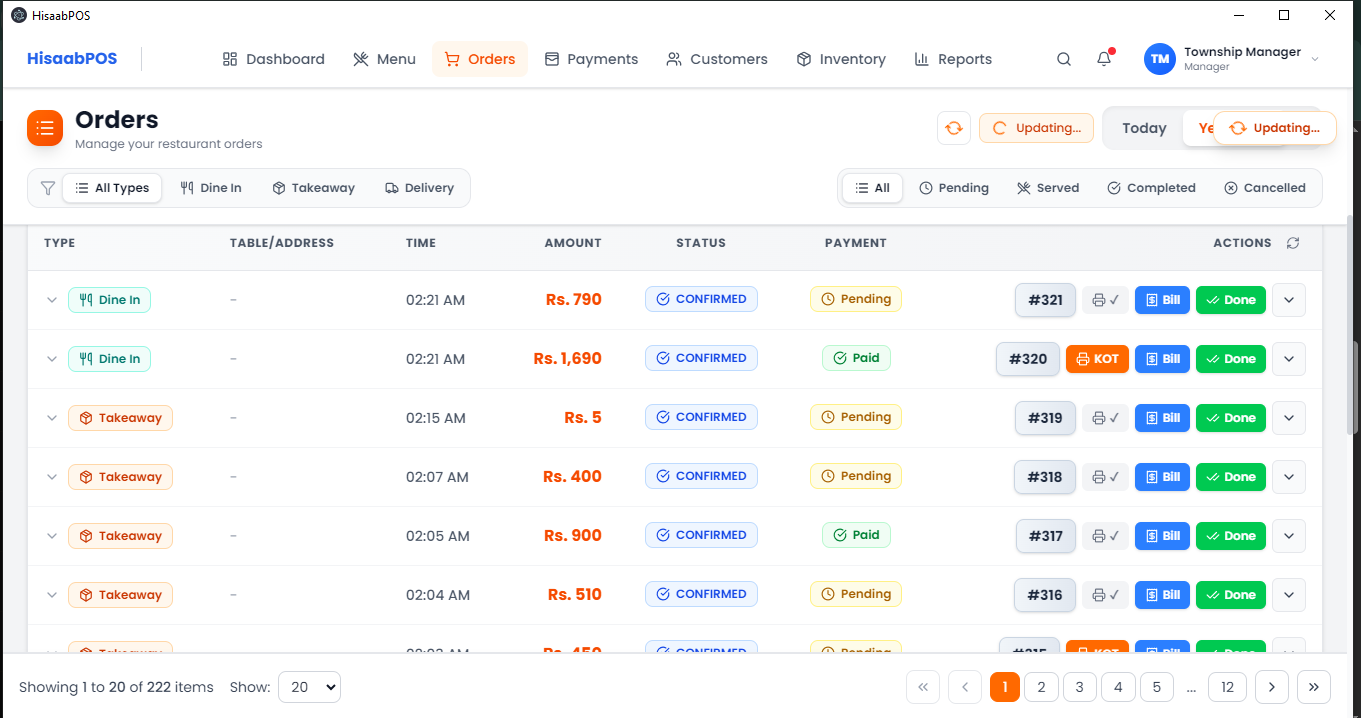The image size is (1361, 718).
Task: Expand the row for order #321
Action: point(52,300)
